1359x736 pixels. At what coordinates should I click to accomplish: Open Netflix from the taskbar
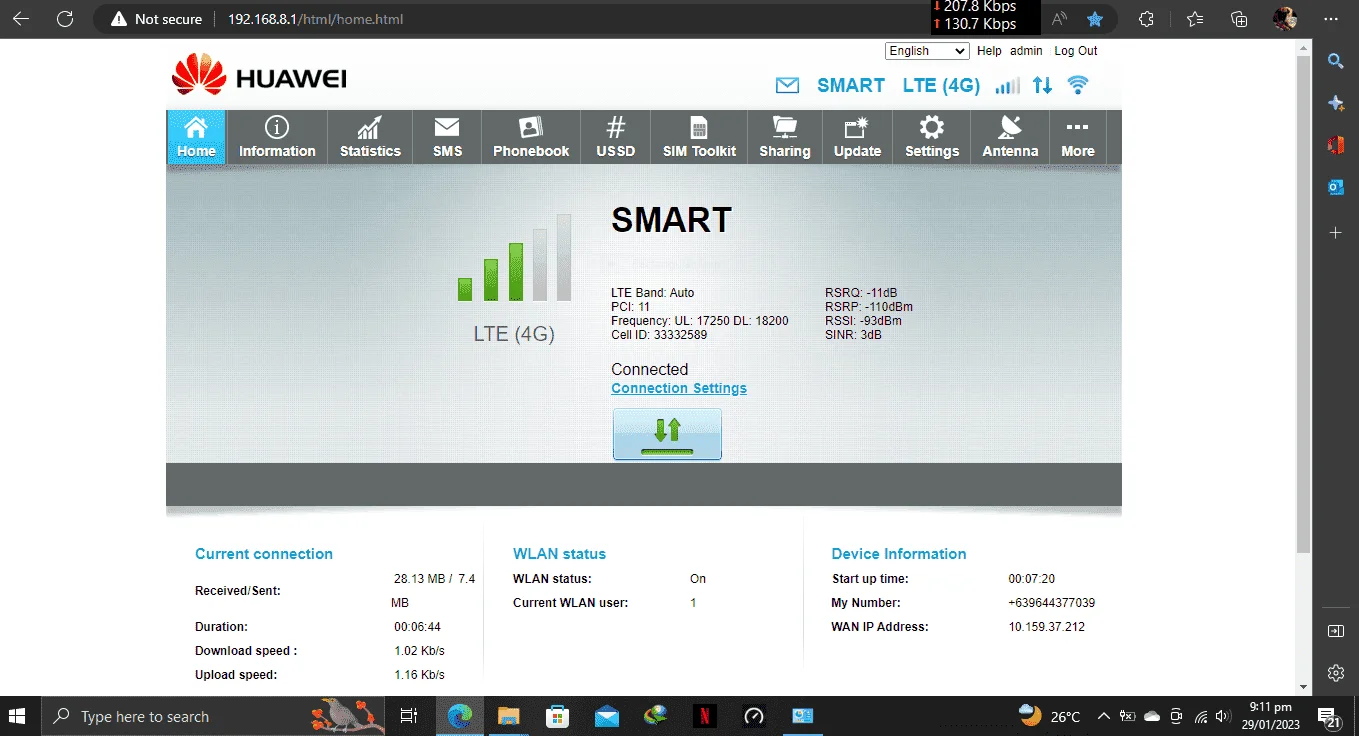pyautogui.click(x=705, y=716)
